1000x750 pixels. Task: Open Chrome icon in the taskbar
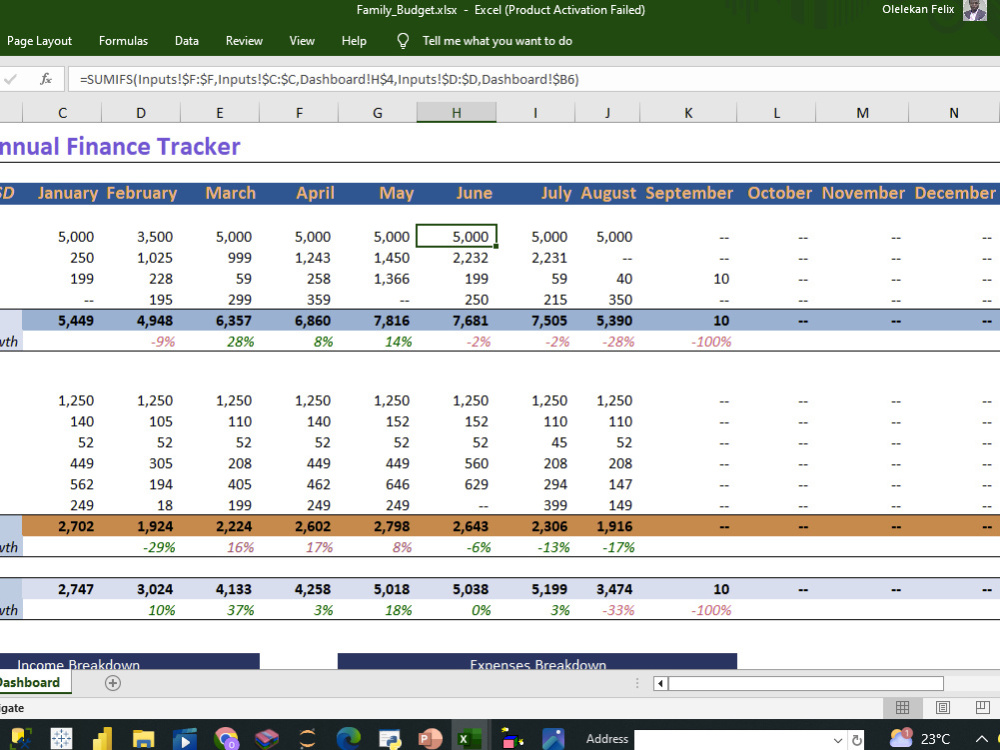226,739
